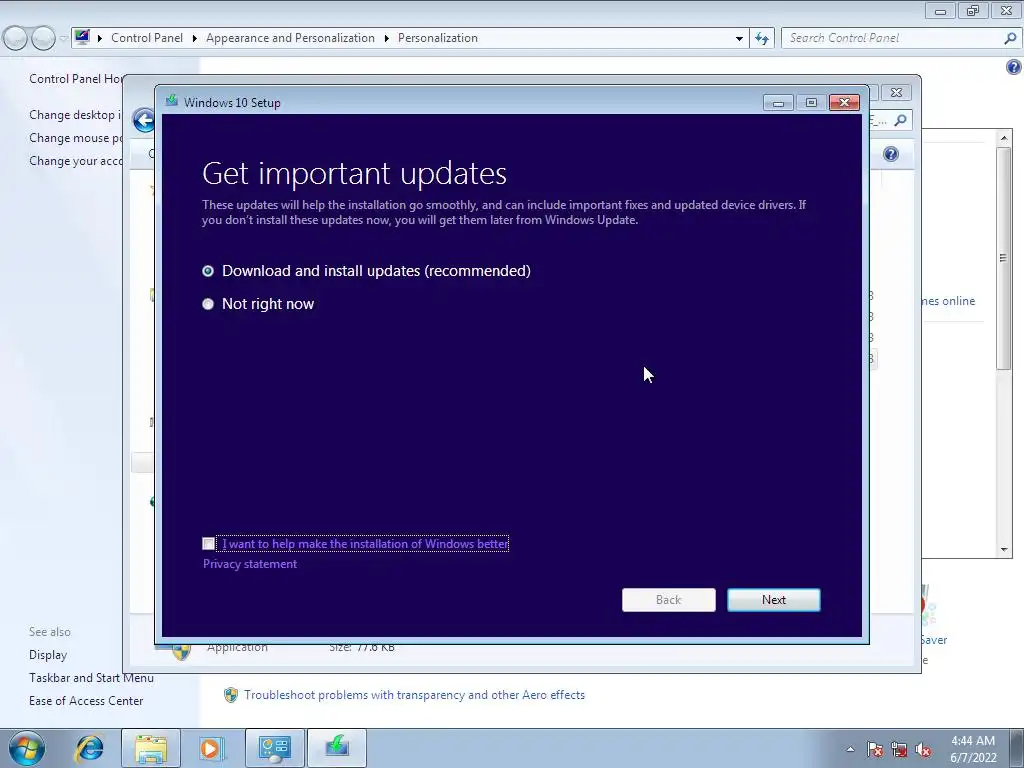This screenshot has width=1024, height=768.
Task: Minimize the Windows 10 Setup window
Action: click(x=778, y=103)
